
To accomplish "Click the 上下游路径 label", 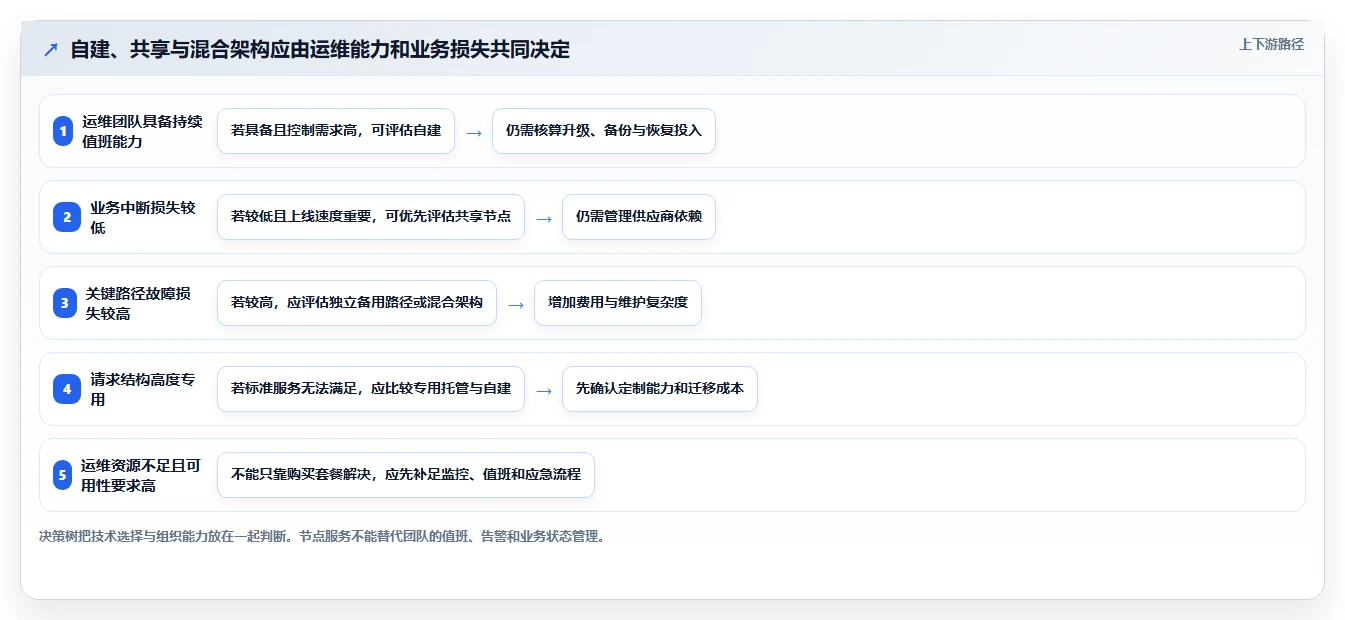I will point(1271,44).
